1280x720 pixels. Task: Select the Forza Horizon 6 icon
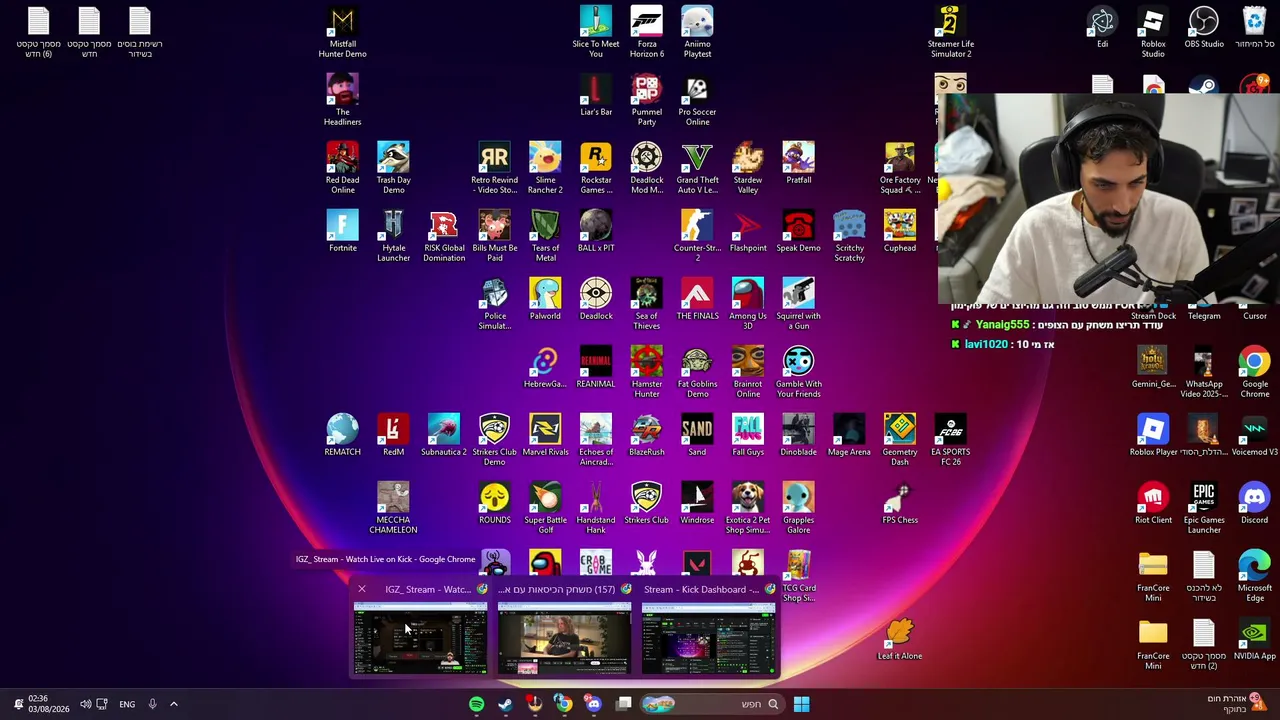point(647,32)
